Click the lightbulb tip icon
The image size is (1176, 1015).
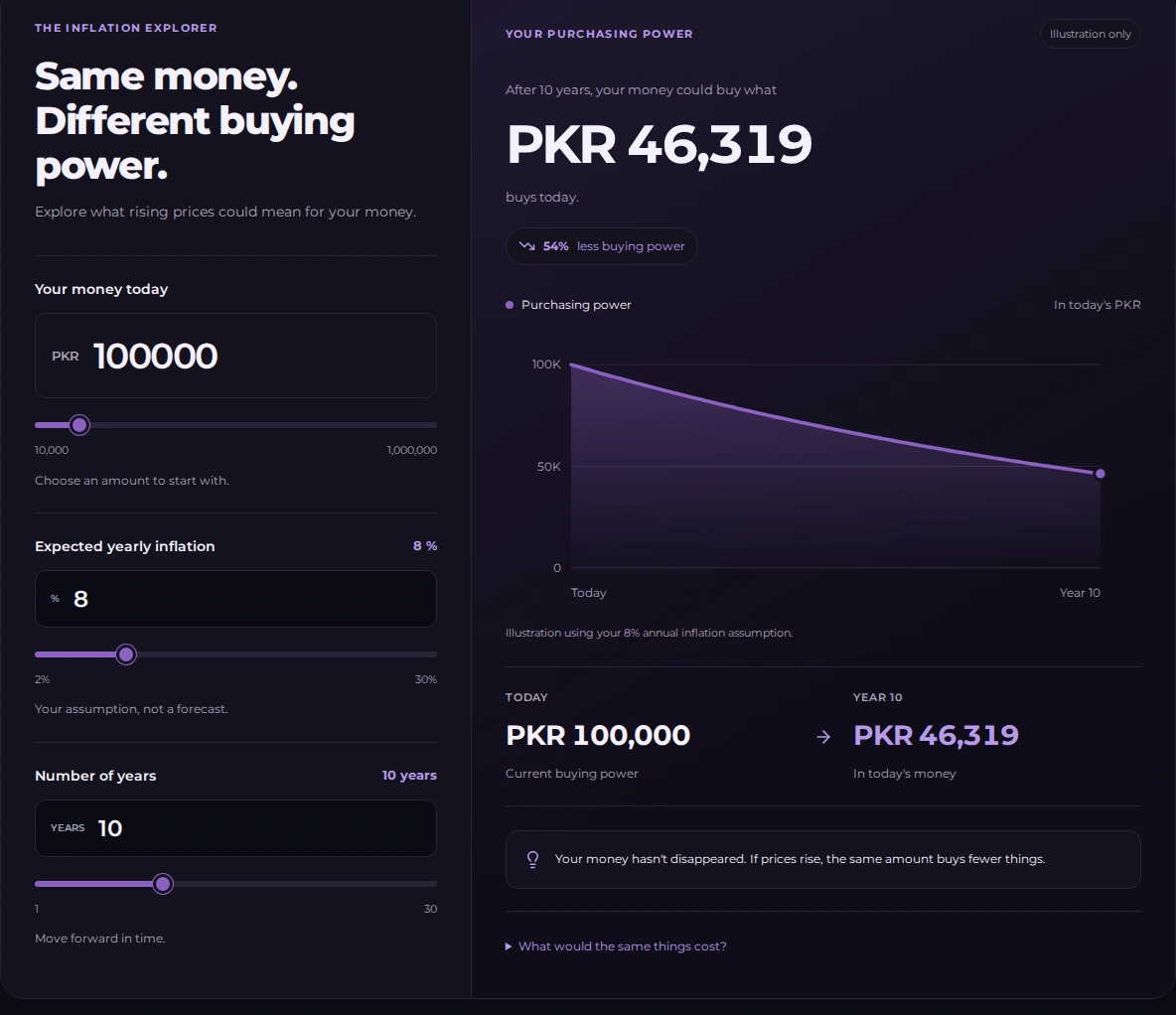pyautogui.click(x=532, y=859)
